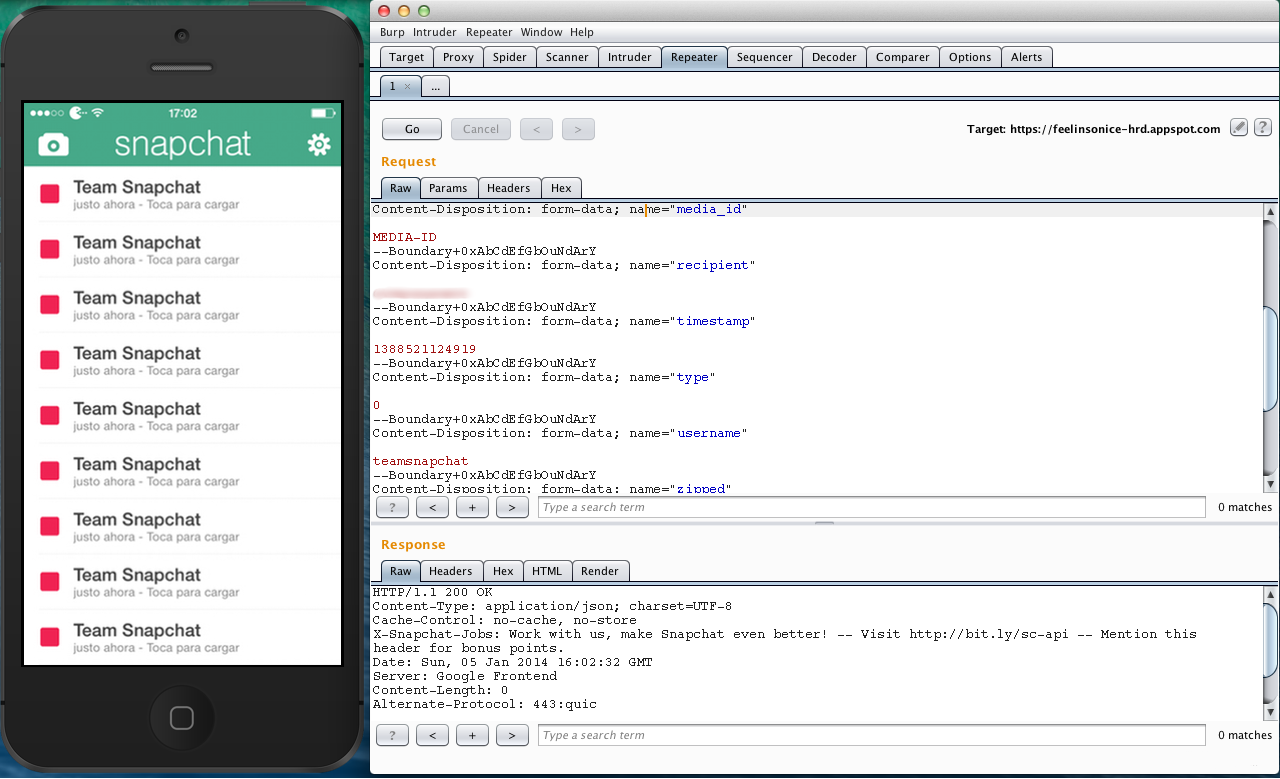The image size is (1280, 779).
Task: Tap the Snapchat camera icon
Action: (53, 145)
